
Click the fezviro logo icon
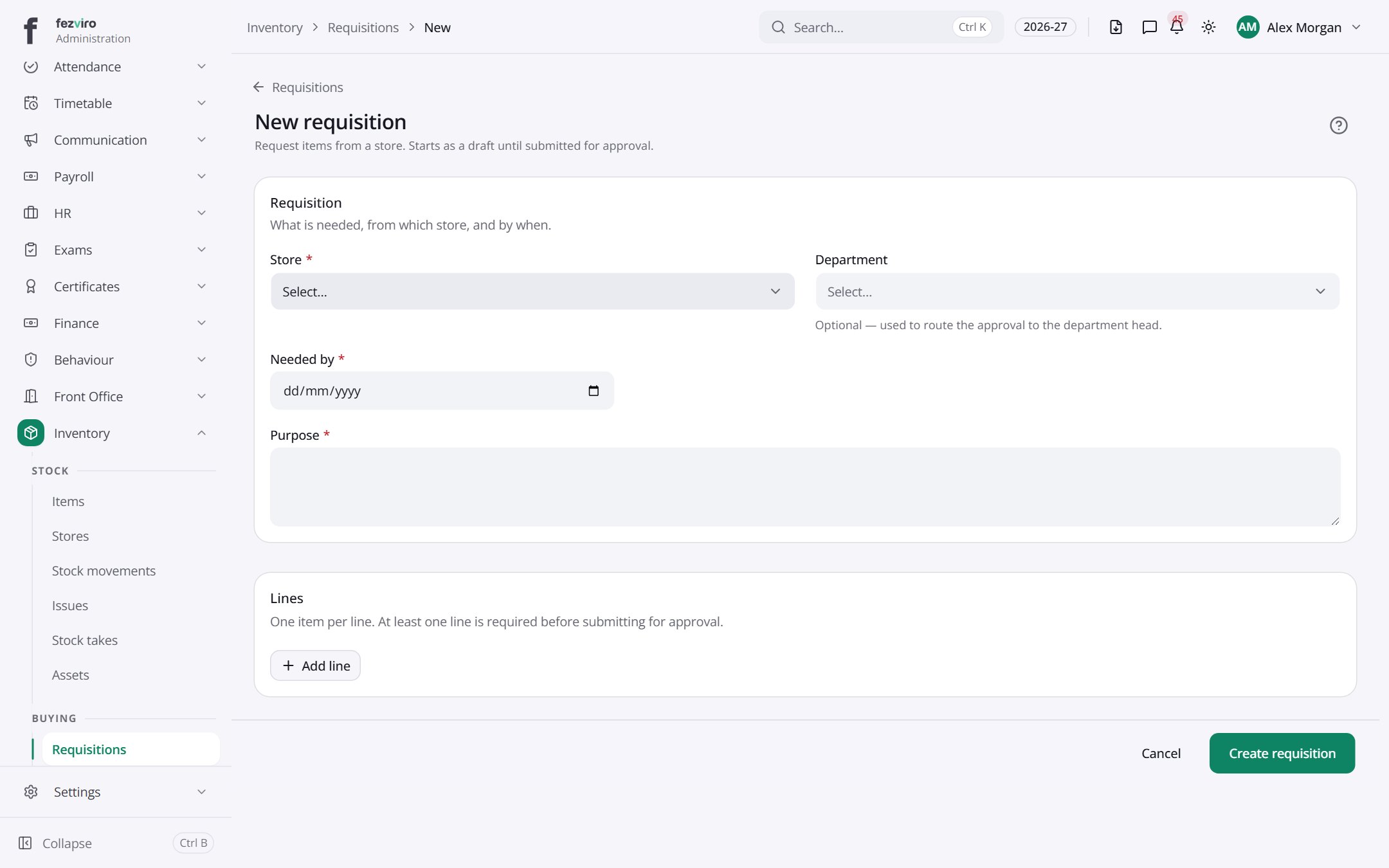tap(30, 30)
